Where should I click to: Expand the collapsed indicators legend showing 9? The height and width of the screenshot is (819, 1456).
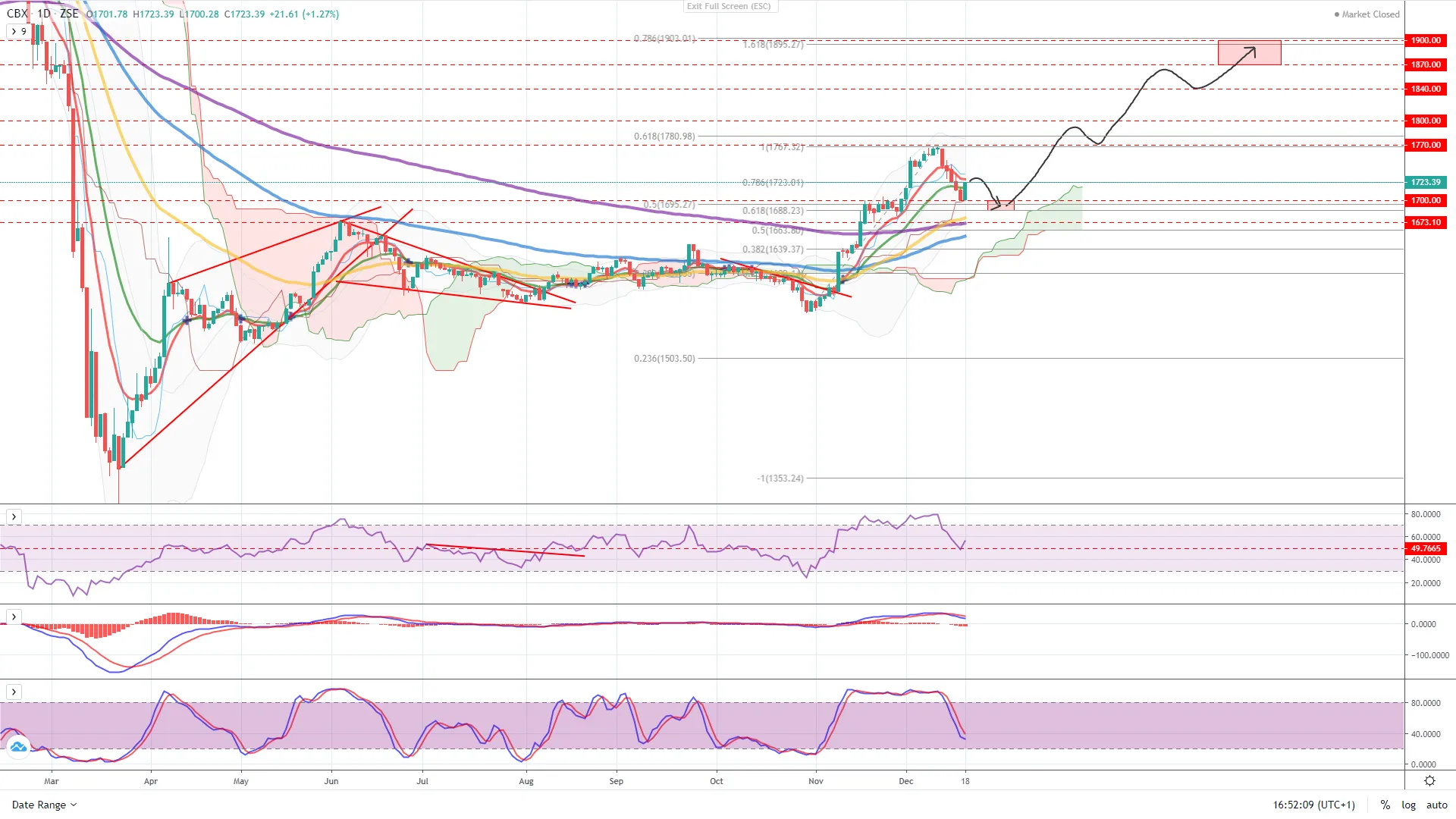pyautogui.click(x=18, y=31)
